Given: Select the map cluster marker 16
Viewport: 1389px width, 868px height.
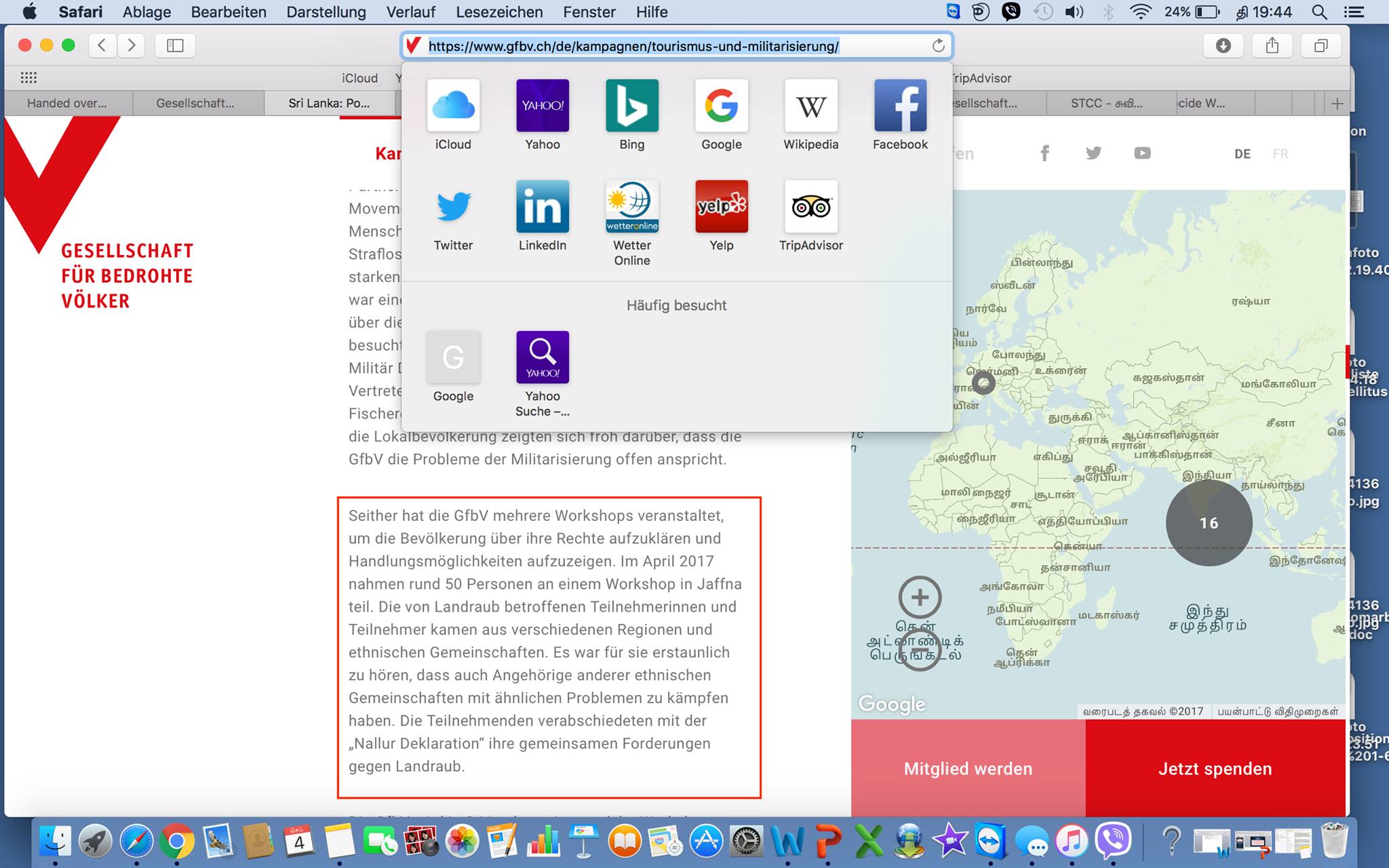Looking at the screenshot, I should 1209,523.
